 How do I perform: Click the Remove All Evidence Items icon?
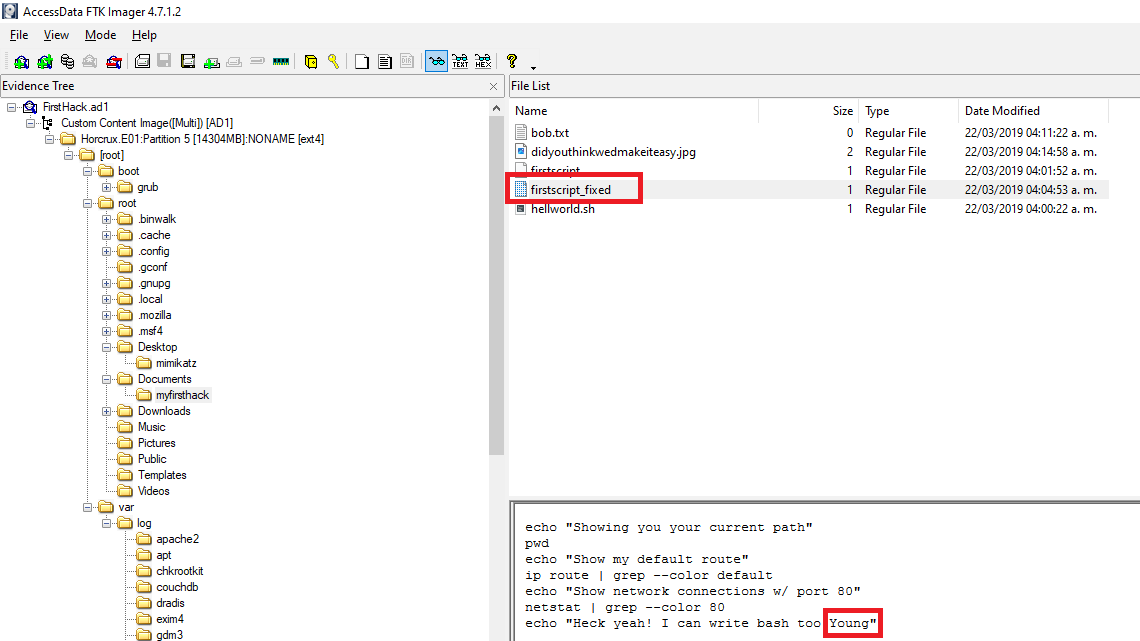click(114, 61)
